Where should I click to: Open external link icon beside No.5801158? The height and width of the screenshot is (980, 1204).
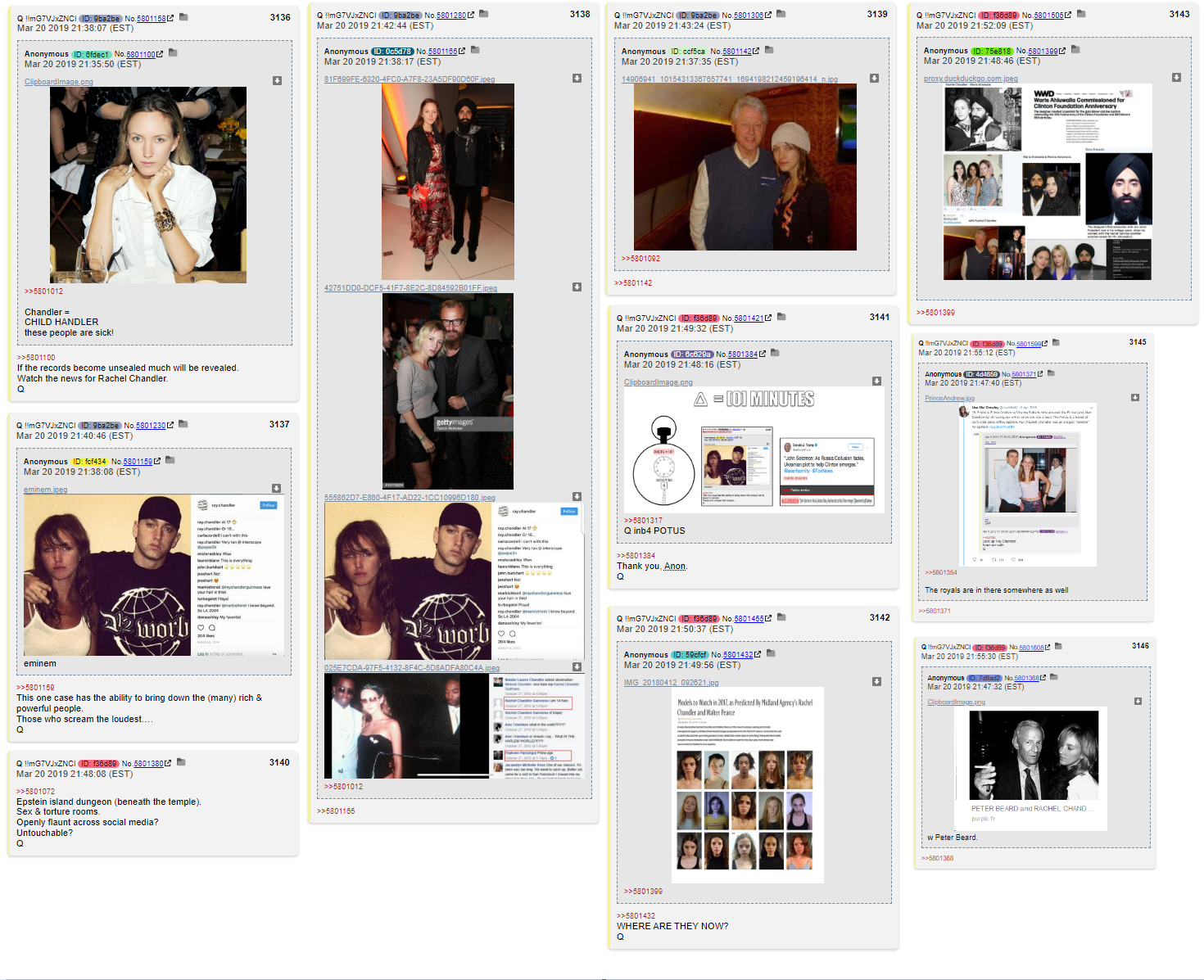(x=170, y=18)
